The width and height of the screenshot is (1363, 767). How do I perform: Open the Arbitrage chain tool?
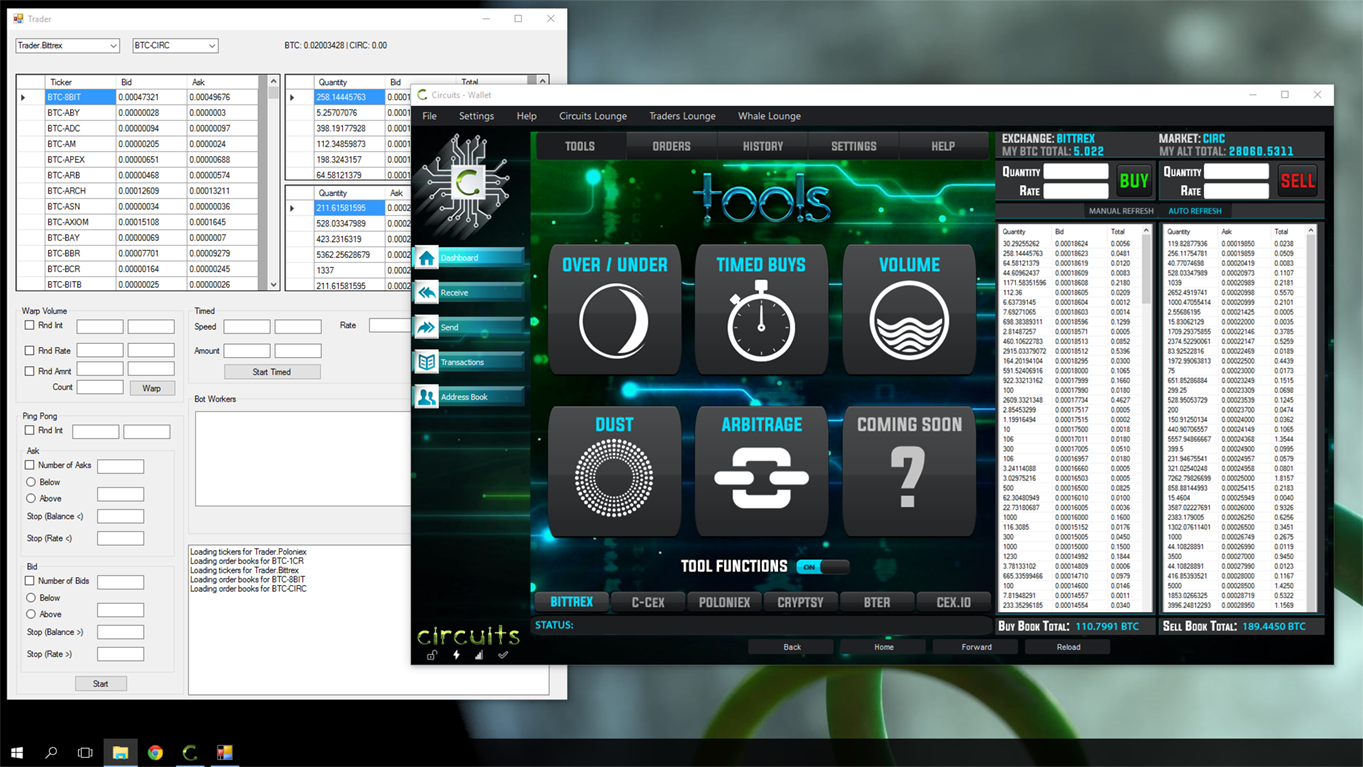pos(761,471)
